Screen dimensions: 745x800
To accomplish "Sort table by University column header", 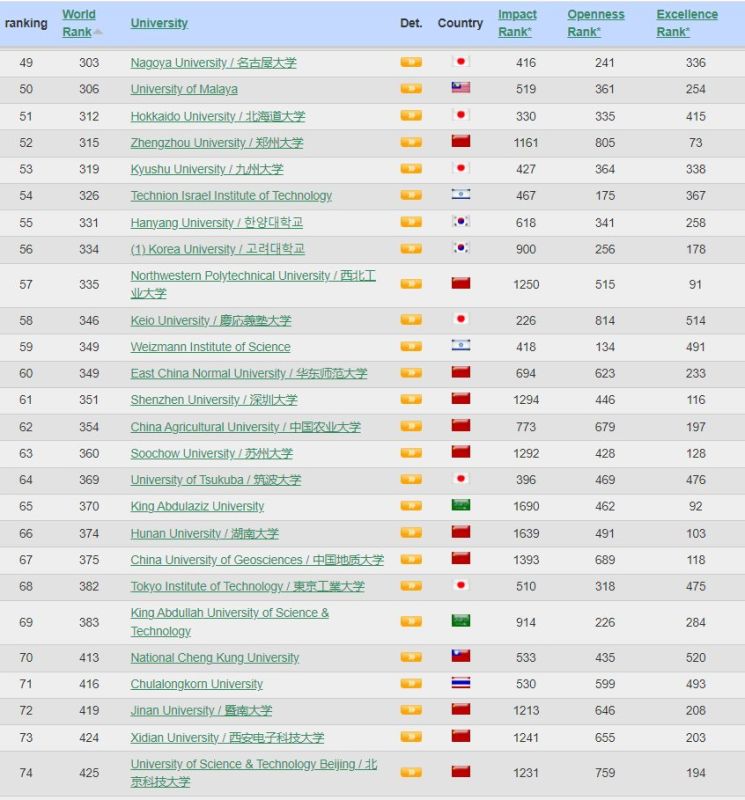I will tap(159, 23).
